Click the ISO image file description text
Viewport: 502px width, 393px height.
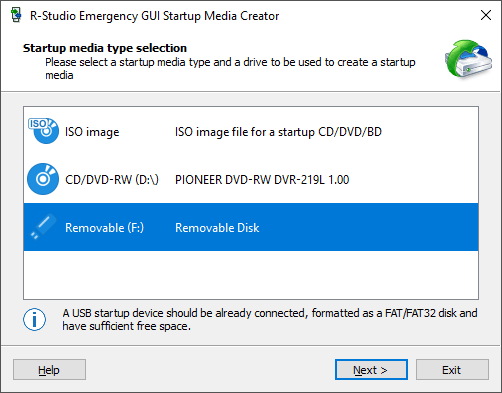coord(278,132)
